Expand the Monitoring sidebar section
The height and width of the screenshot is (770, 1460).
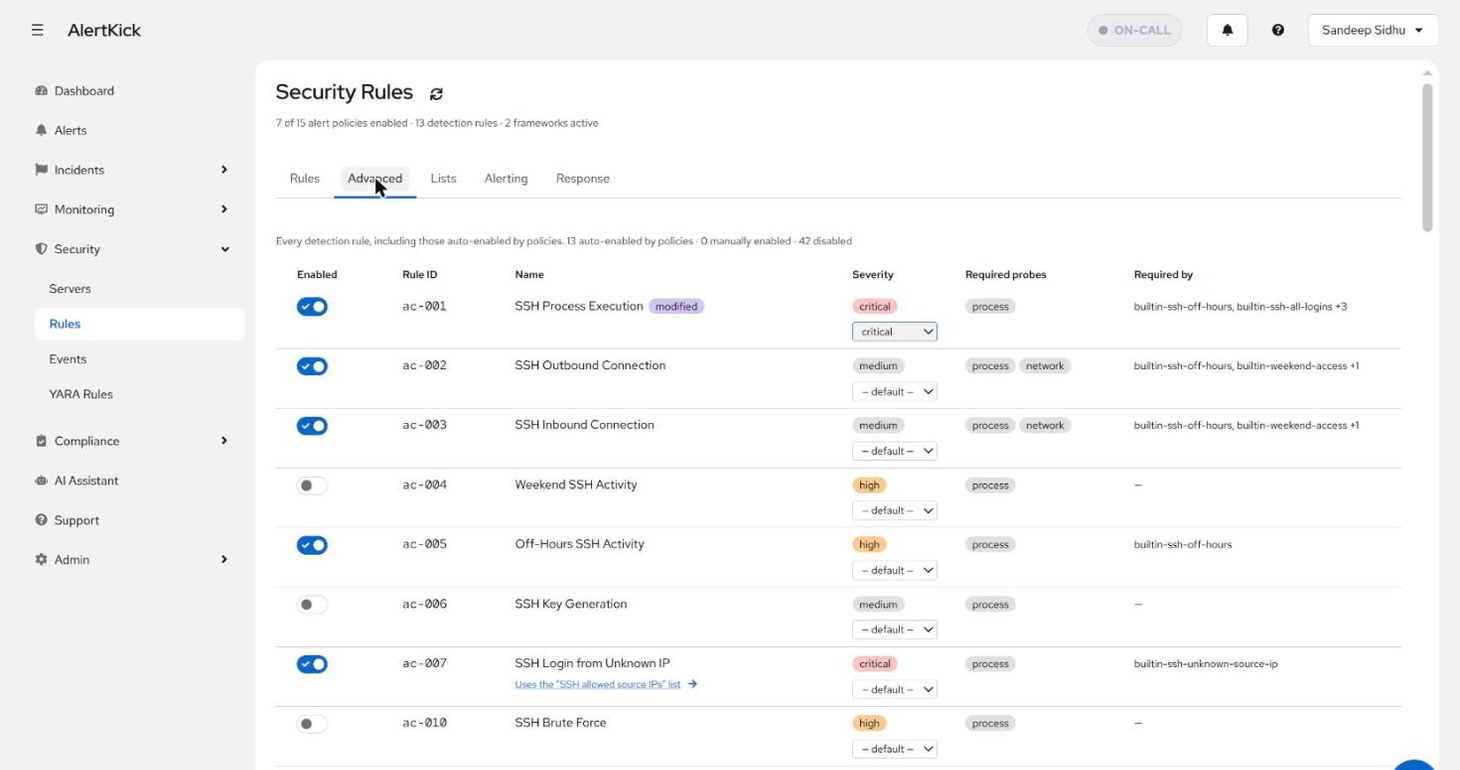click(224, 209)
